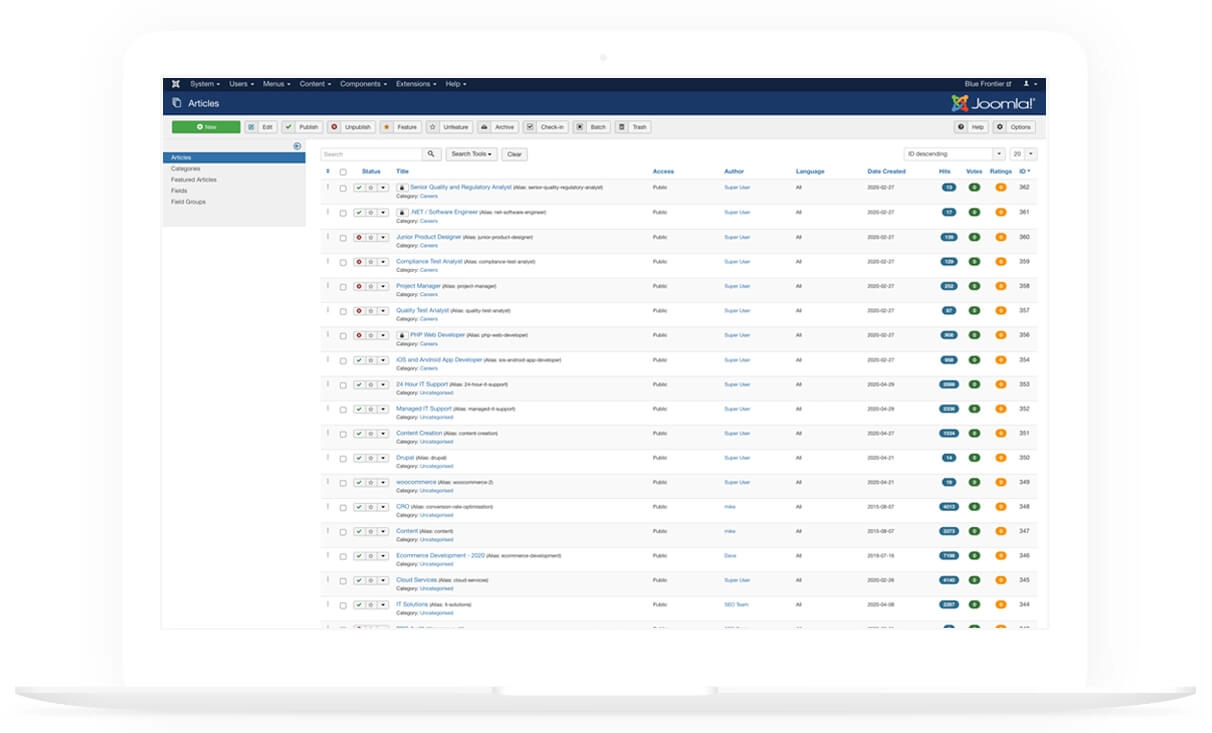Viewport: 1212px width, 733px height.
Task: Open the 20 items-per-page list limit dropdown
Action: [x=1023, y=154]
